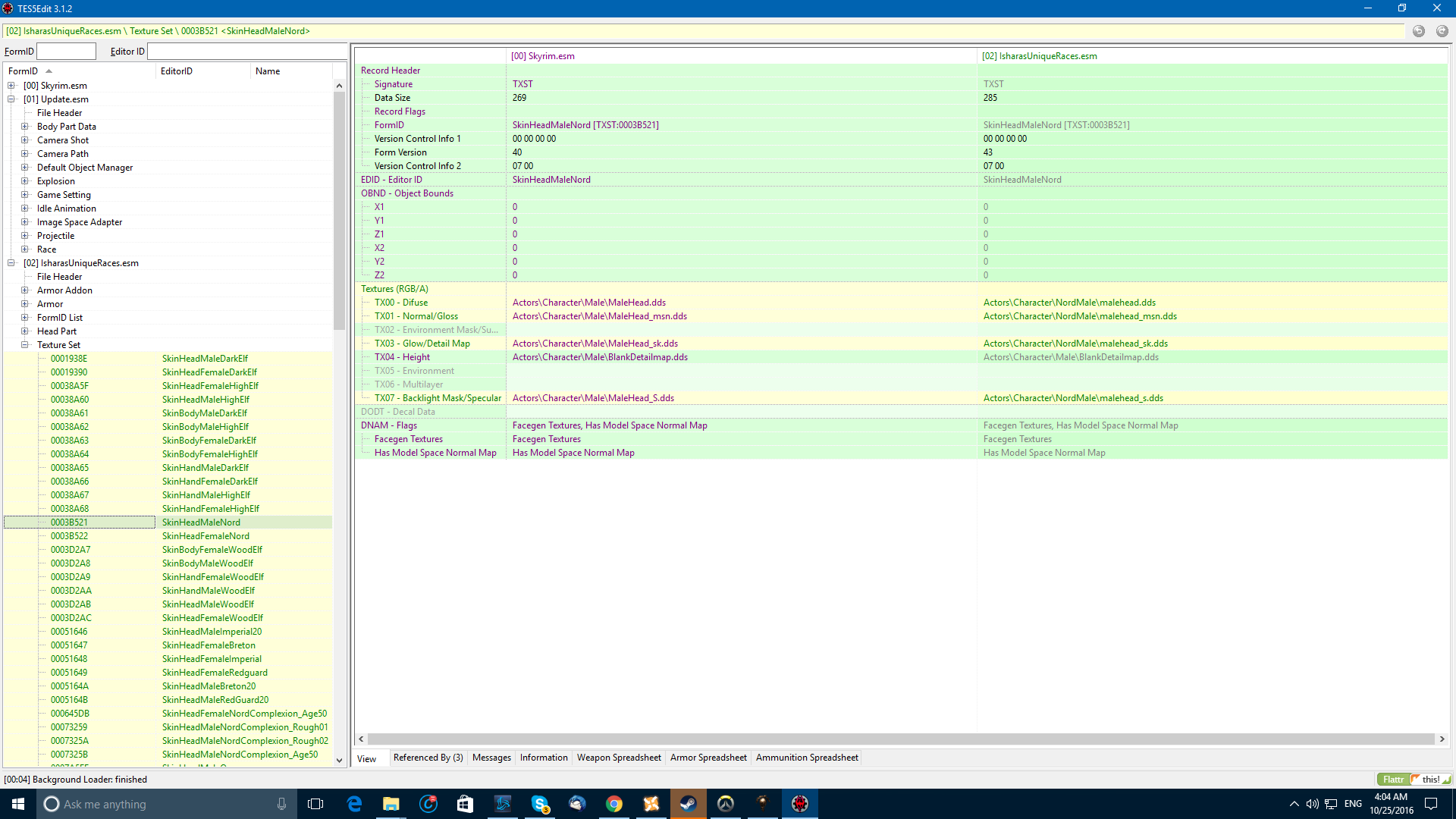Expand the Armor Addon tree node
The height and width of the screenshot is (819, 1456).
click(x=25, y=290)
